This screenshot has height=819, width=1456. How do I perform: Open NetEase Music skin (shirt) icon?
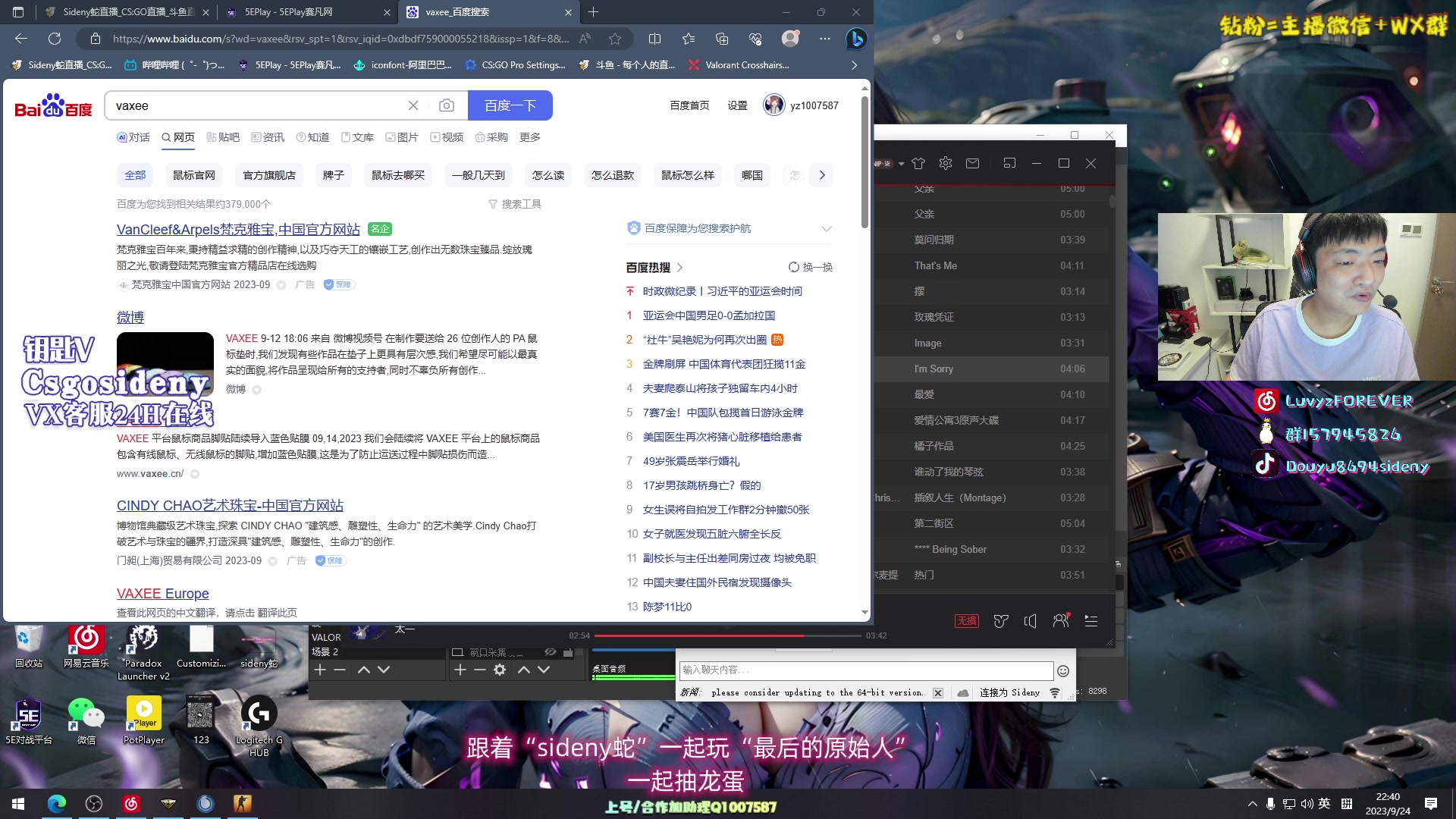tap(918, 163)
